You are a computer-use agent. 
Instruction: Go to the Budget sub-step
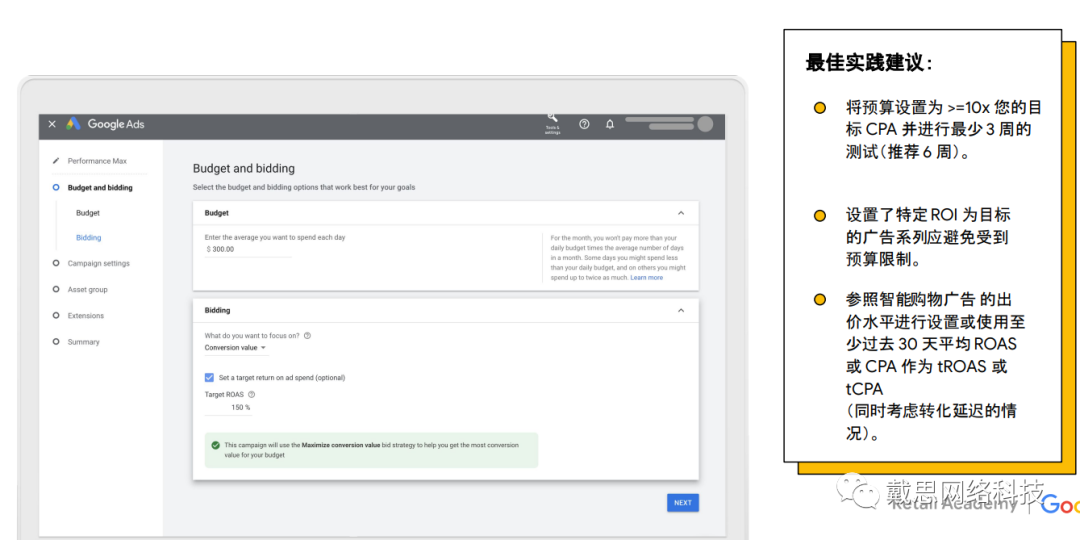coord(87,213)
